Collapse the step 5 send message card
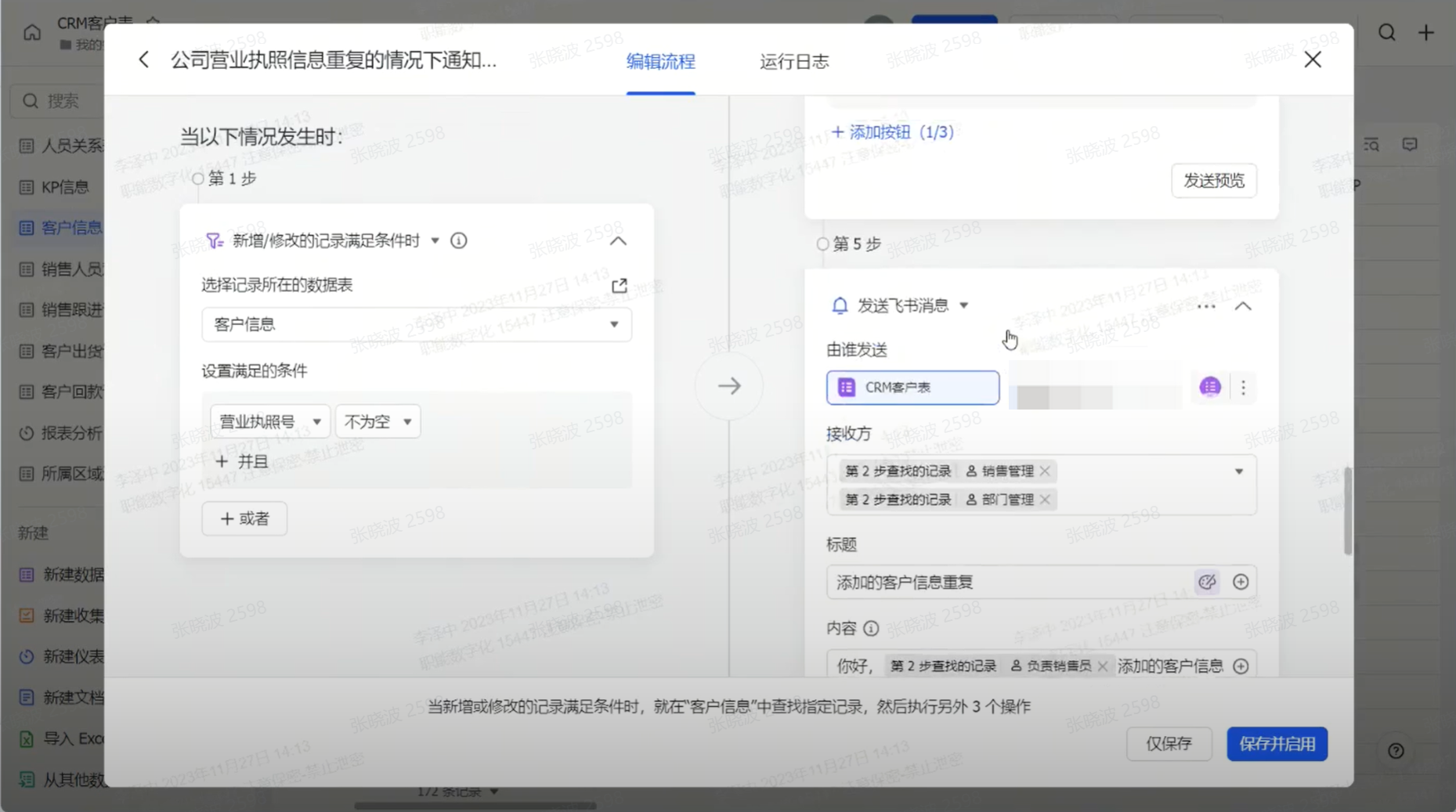 point(1243,306)
